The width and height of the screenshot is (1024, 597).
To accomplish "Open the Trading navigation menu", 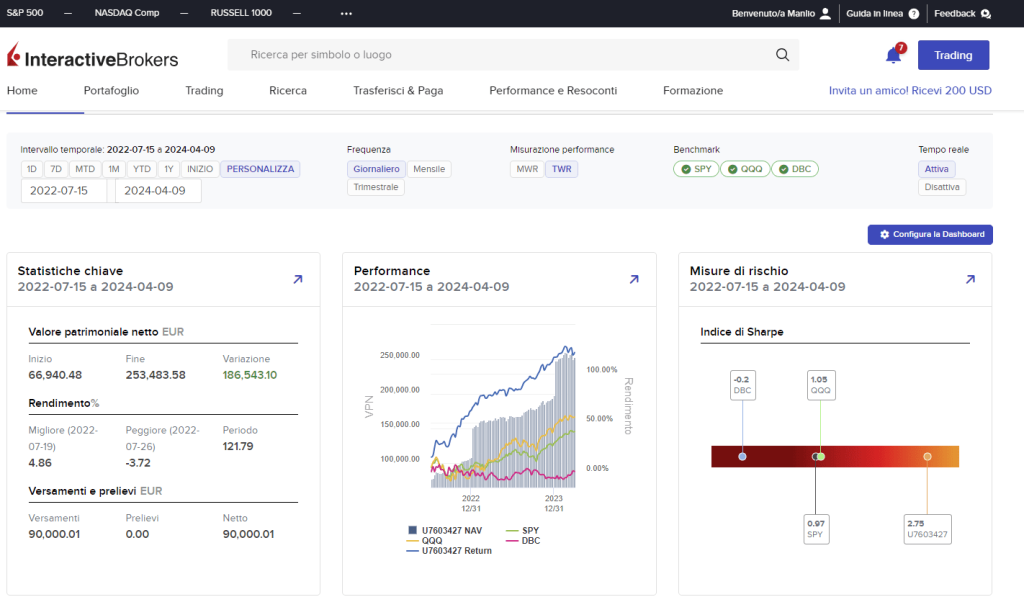I will coord(204,91).
